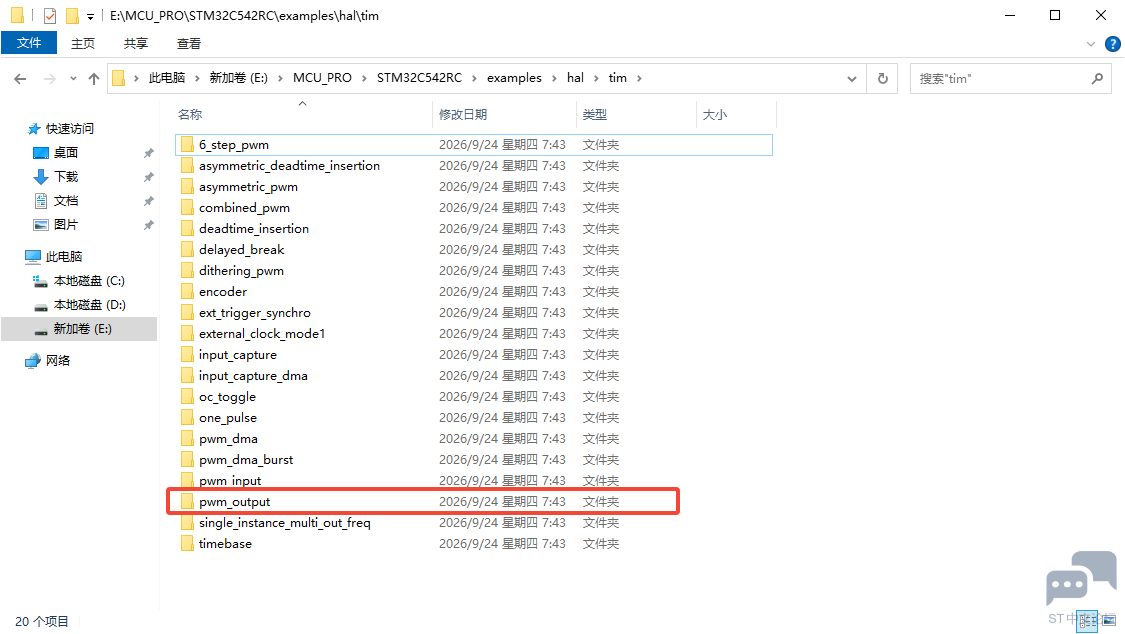Click the Up one level arrow
Image resolution: width=1125 pixels, height=634 pixels.
point(94,79)
